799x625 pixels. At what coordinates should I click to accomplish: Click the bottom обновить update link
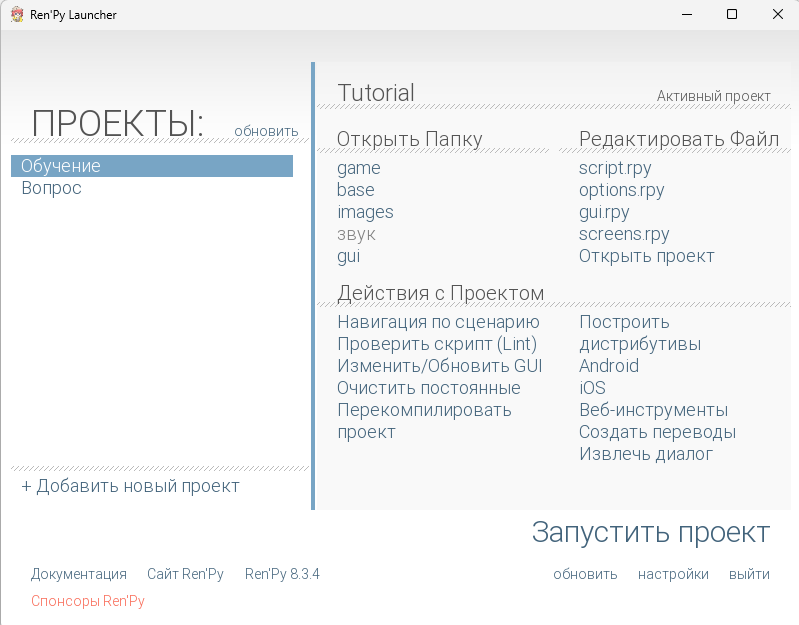coord(585,575)
